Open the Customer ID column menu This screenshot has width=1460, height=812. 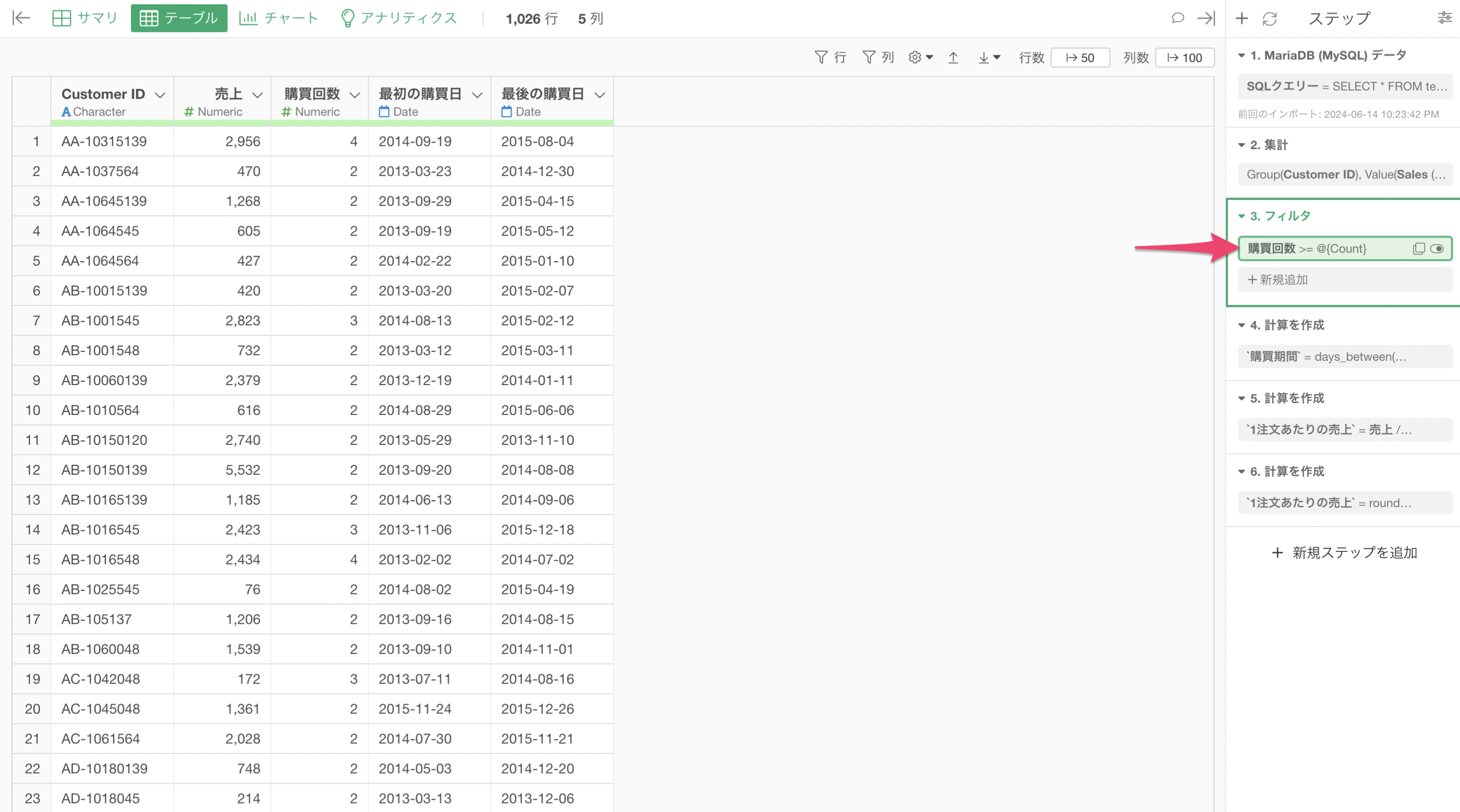[x=160, y=95]
